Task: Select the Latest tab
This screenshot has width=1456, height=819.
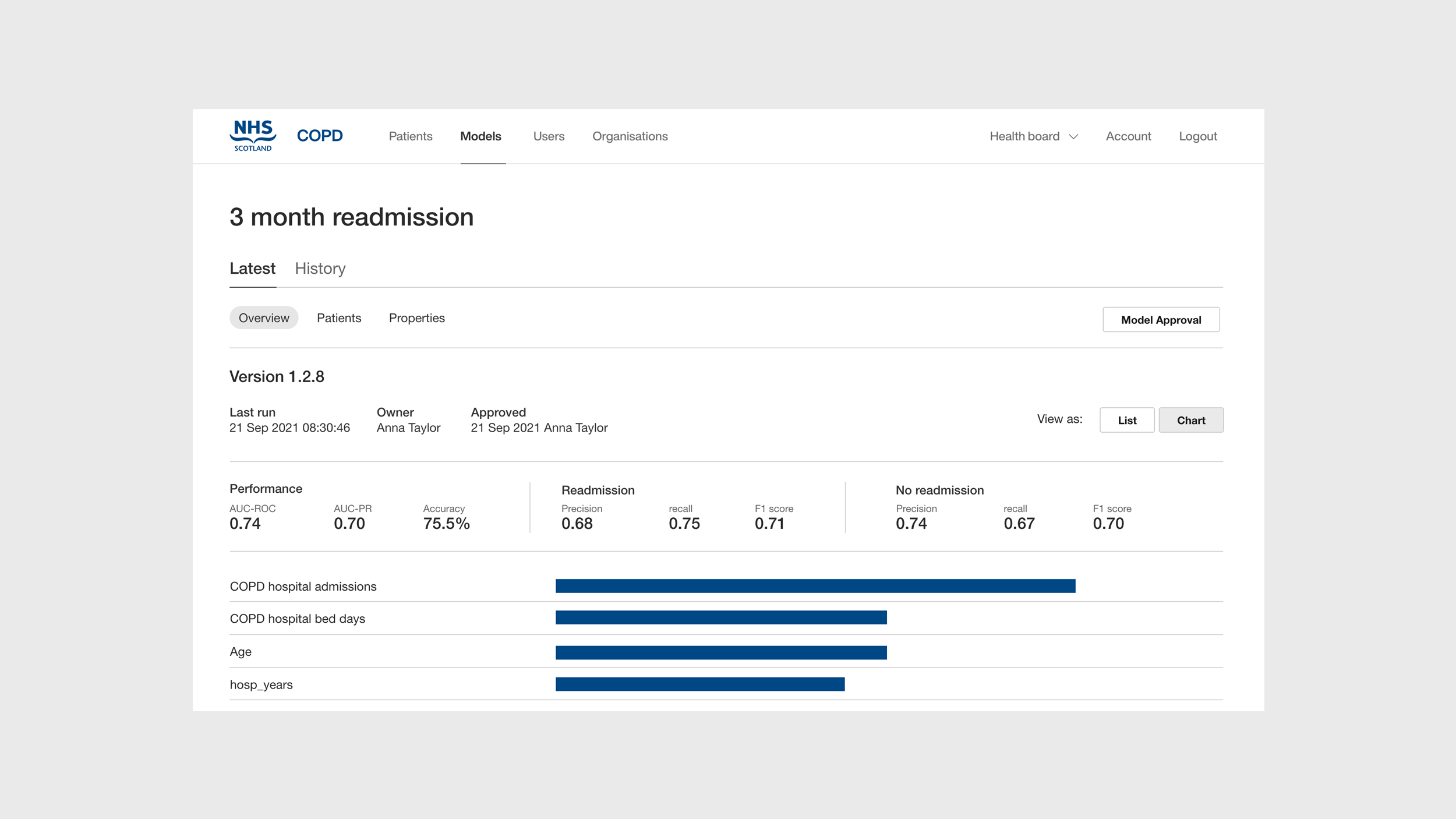Action: point(252,268)
